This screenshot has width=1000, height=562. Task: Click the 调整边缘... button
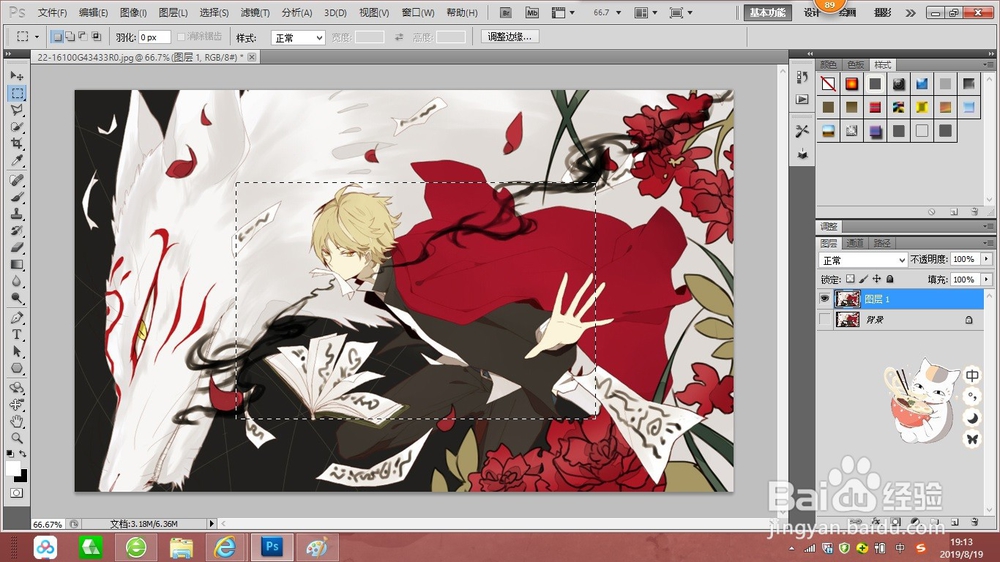point(510,37)
